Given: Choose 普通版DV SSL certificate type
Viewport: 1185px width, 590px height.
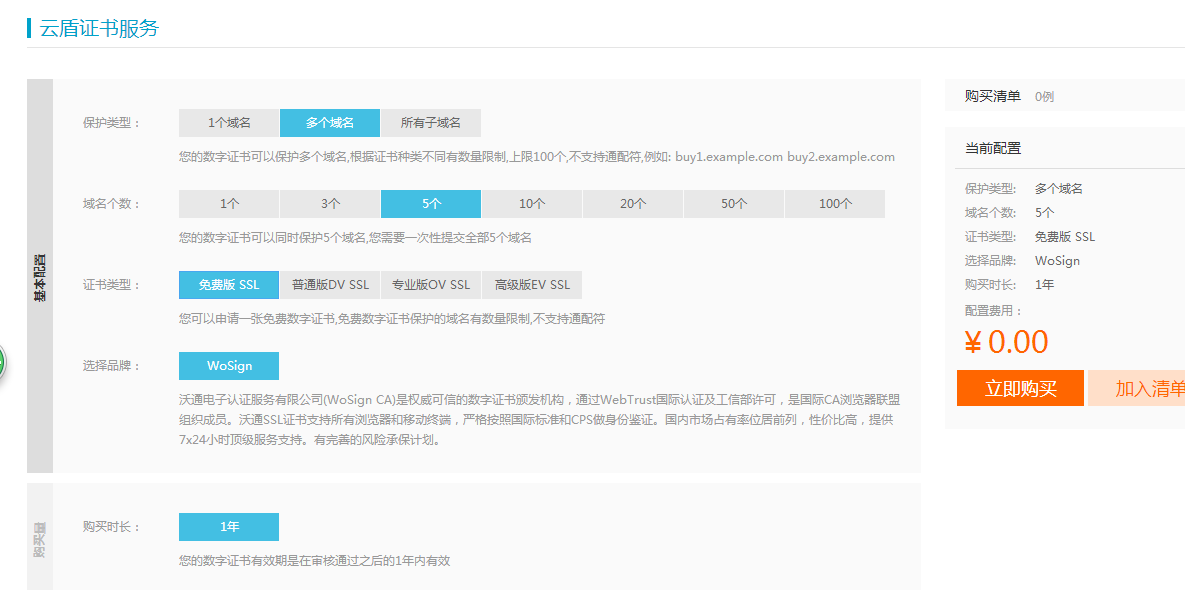Looking at the screenshot, I should (x=330, y=285).
